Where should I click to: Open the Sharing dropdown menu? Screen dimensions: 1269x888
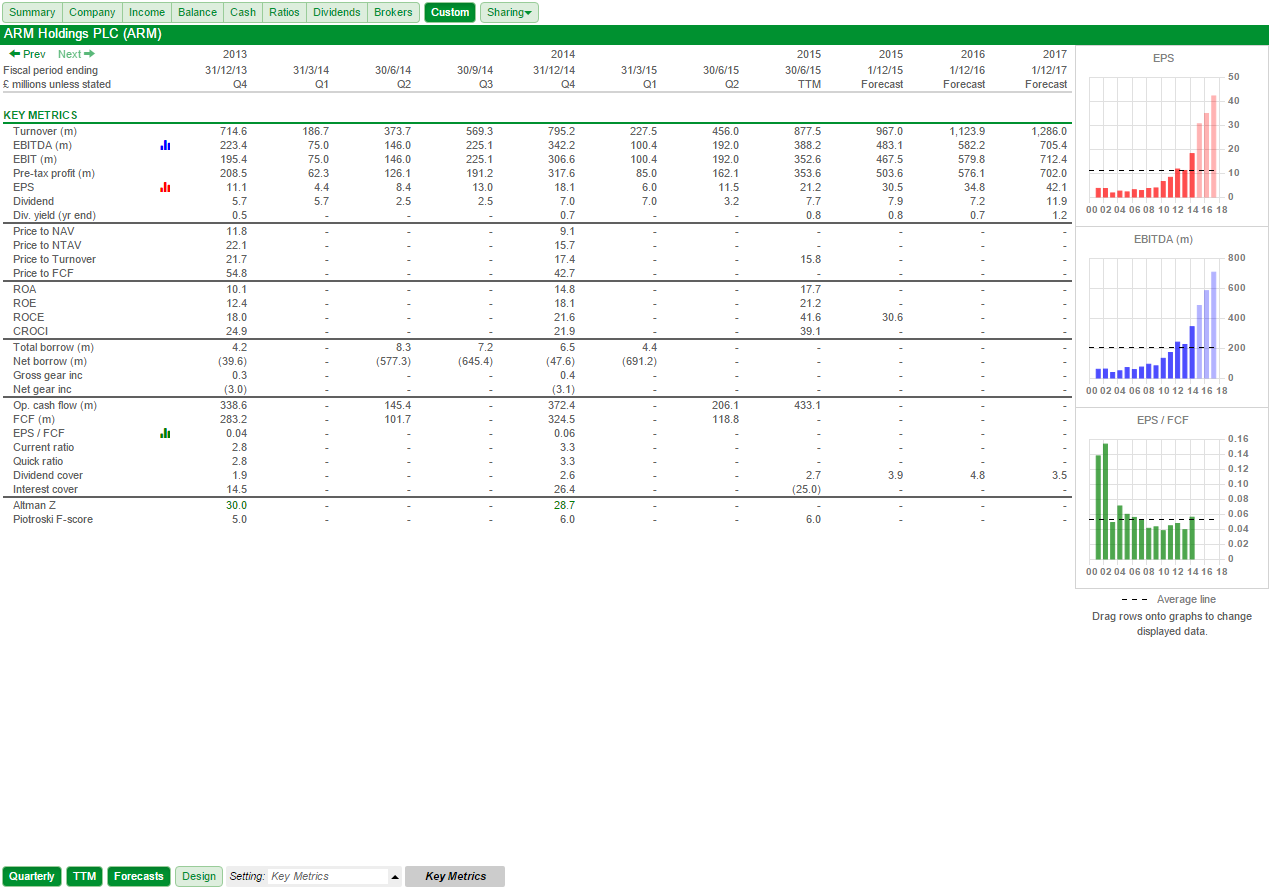point(509,12)
